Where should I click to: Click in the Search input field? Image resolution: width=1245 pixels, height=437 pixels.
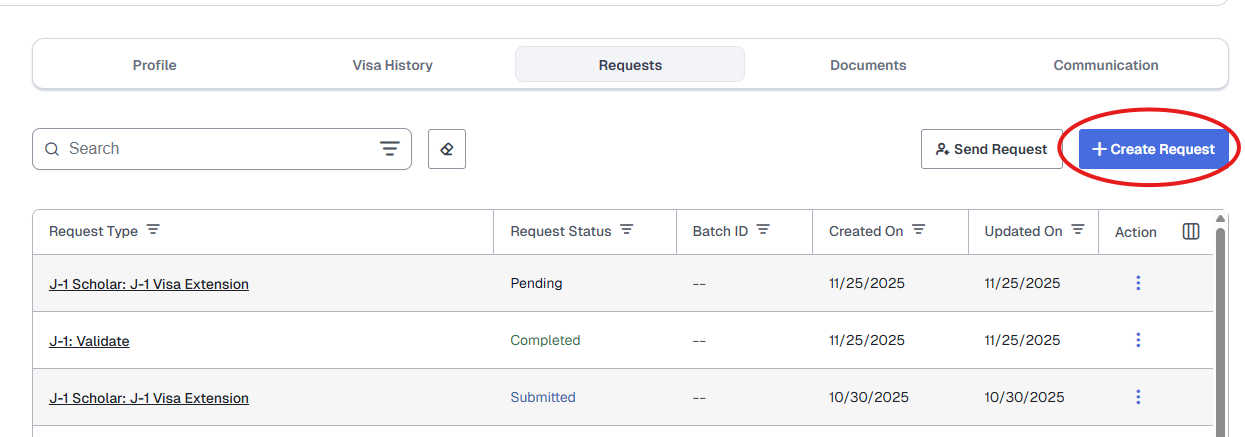(x=210, y=149)
